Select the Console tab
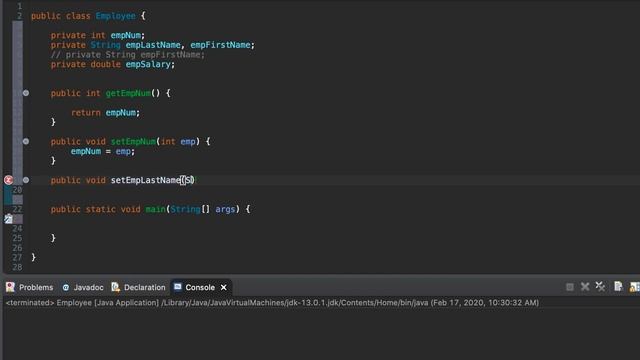This screenshot has width=640, height=360. click(x=200, y=288)
